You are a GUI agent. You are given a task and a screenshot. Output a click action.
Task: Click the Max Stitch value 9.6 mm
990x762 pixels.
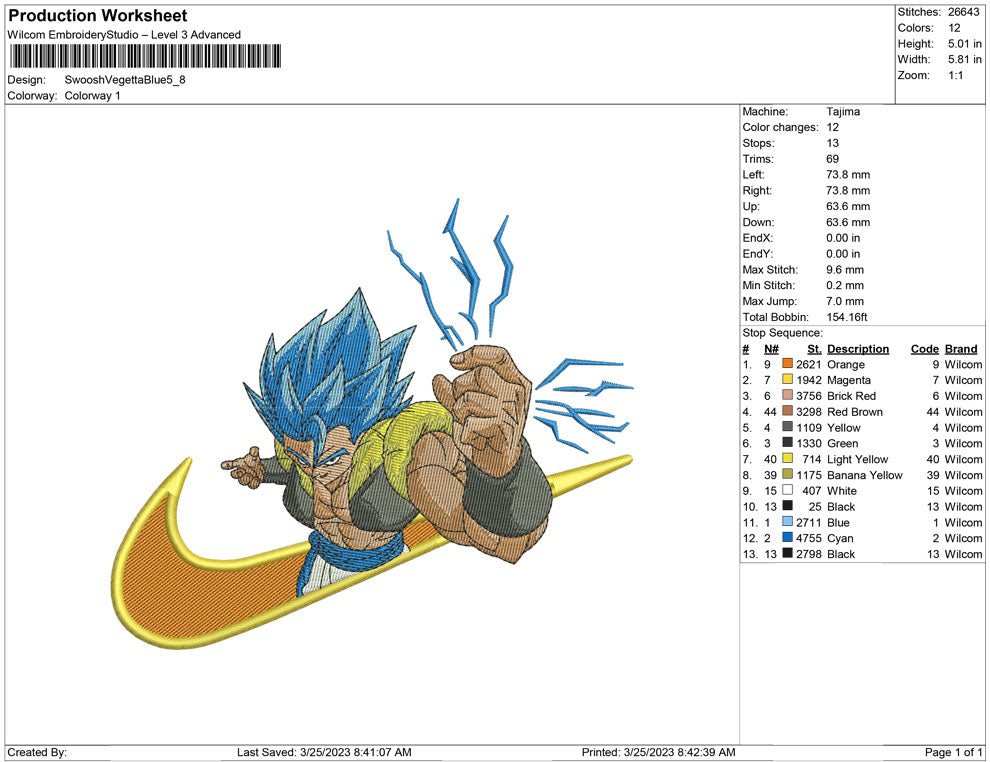point(845,270)
